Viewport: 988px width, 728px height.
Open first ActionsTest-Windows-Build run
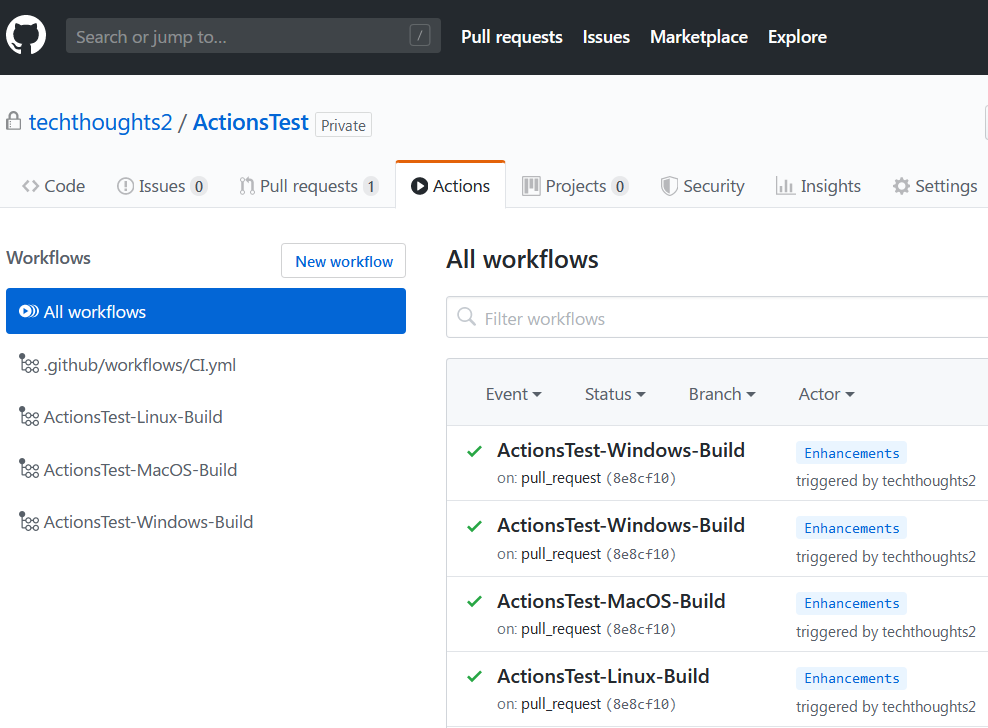click(x=621, y=450)
